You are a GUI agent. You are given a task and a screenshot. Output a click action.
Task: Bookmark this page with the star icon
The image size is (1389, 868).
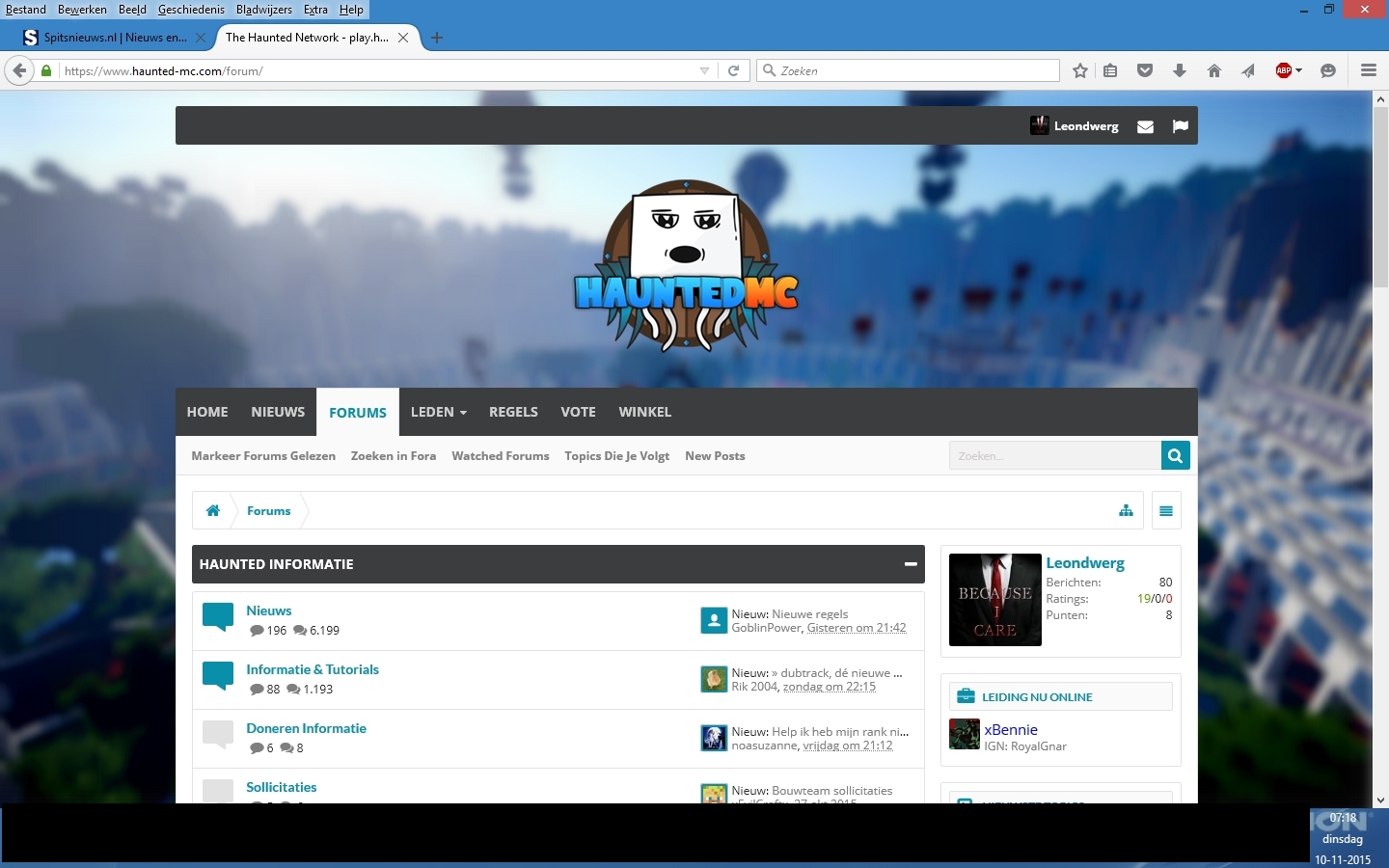[x=1080, y=70]
